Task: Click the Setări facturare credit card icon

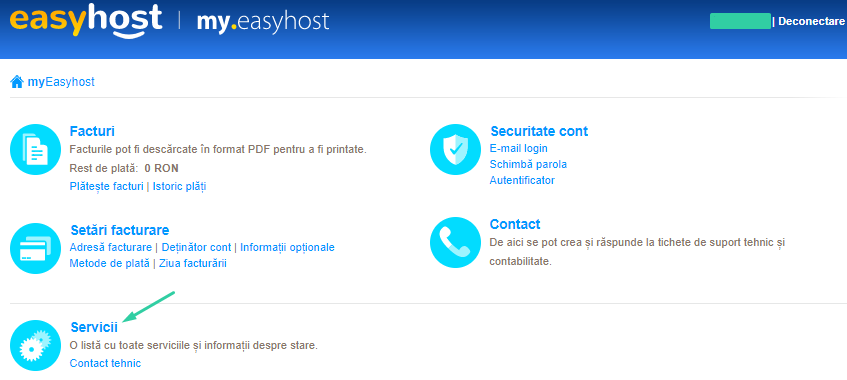Action: (36, 248)
